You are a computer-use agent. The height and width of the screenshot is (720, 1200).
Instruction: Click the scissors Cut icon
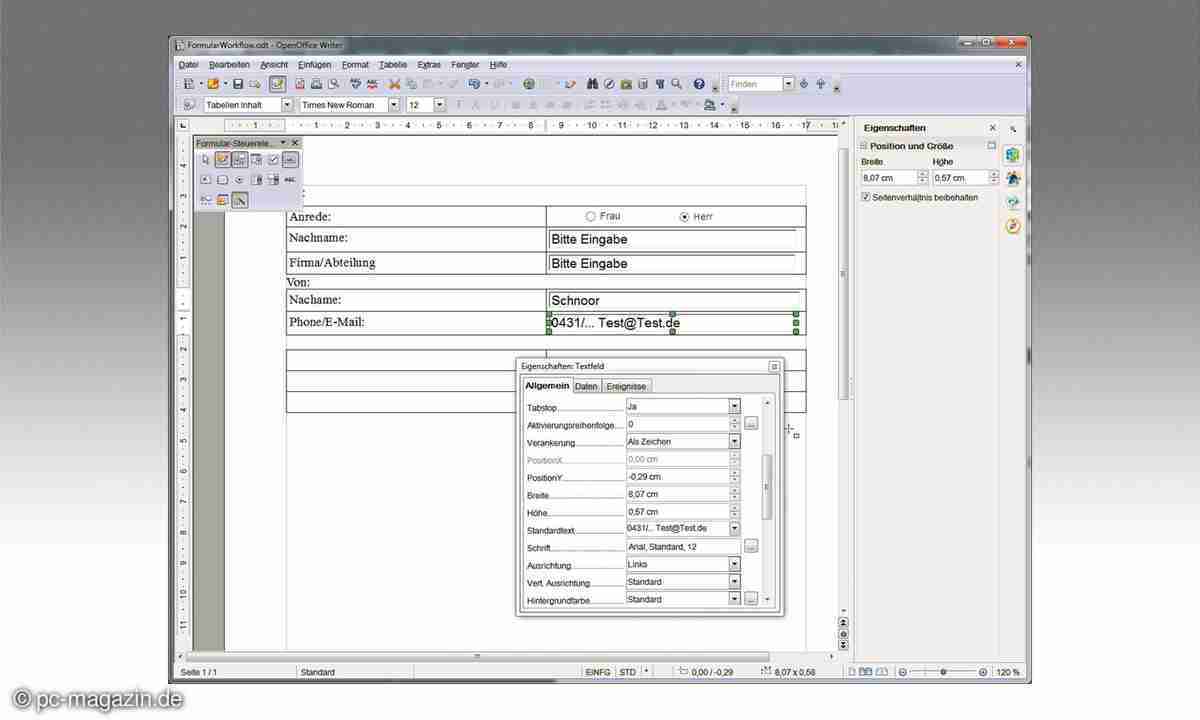[394, 84]
